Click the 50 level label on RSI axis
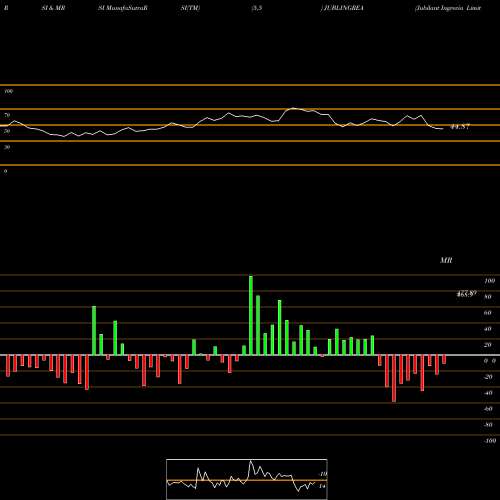 click(x=7, y=131)
